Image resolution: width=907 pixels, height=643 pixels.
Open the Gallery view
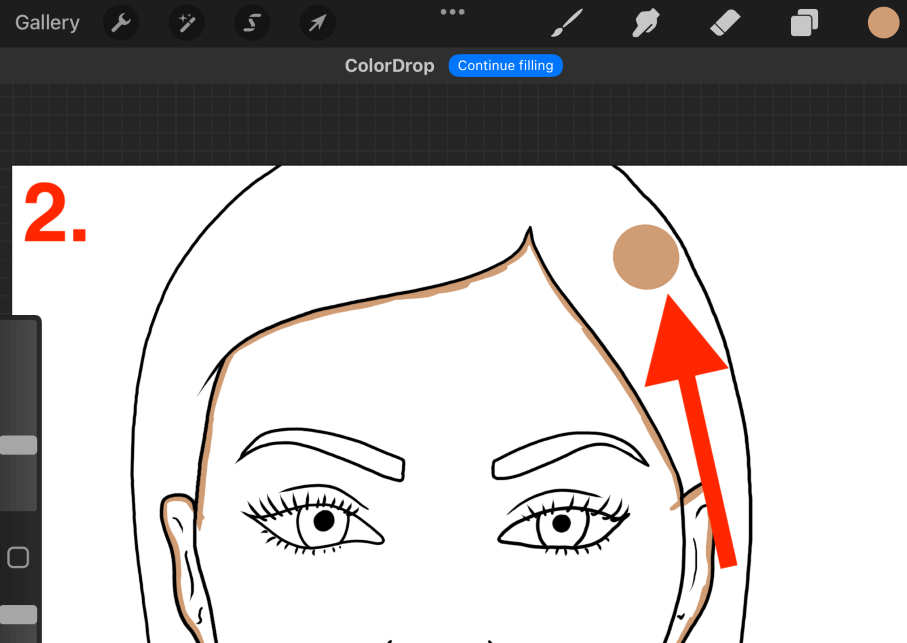(47, 23)
